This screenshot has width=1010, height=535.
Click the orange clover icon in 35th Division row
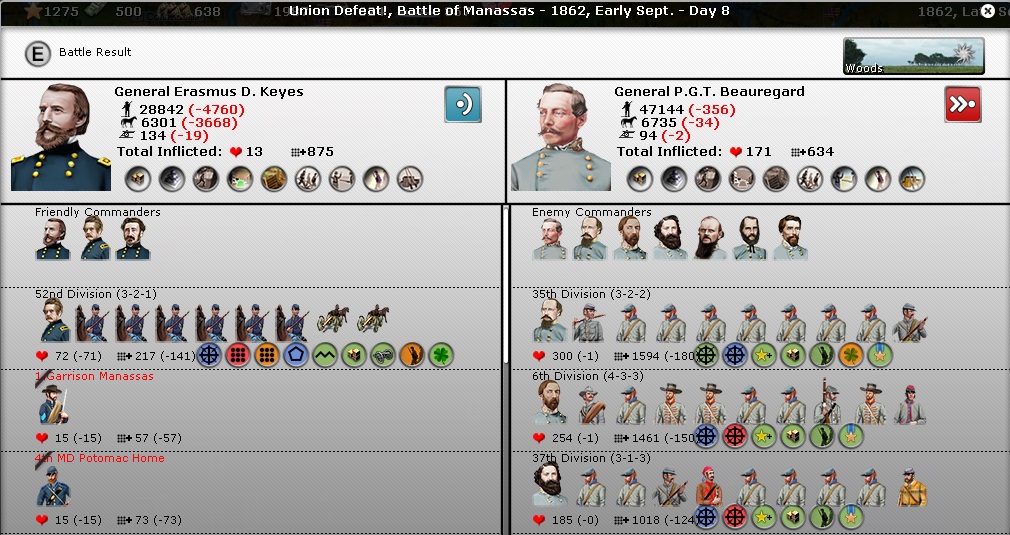tap(851, 355)
